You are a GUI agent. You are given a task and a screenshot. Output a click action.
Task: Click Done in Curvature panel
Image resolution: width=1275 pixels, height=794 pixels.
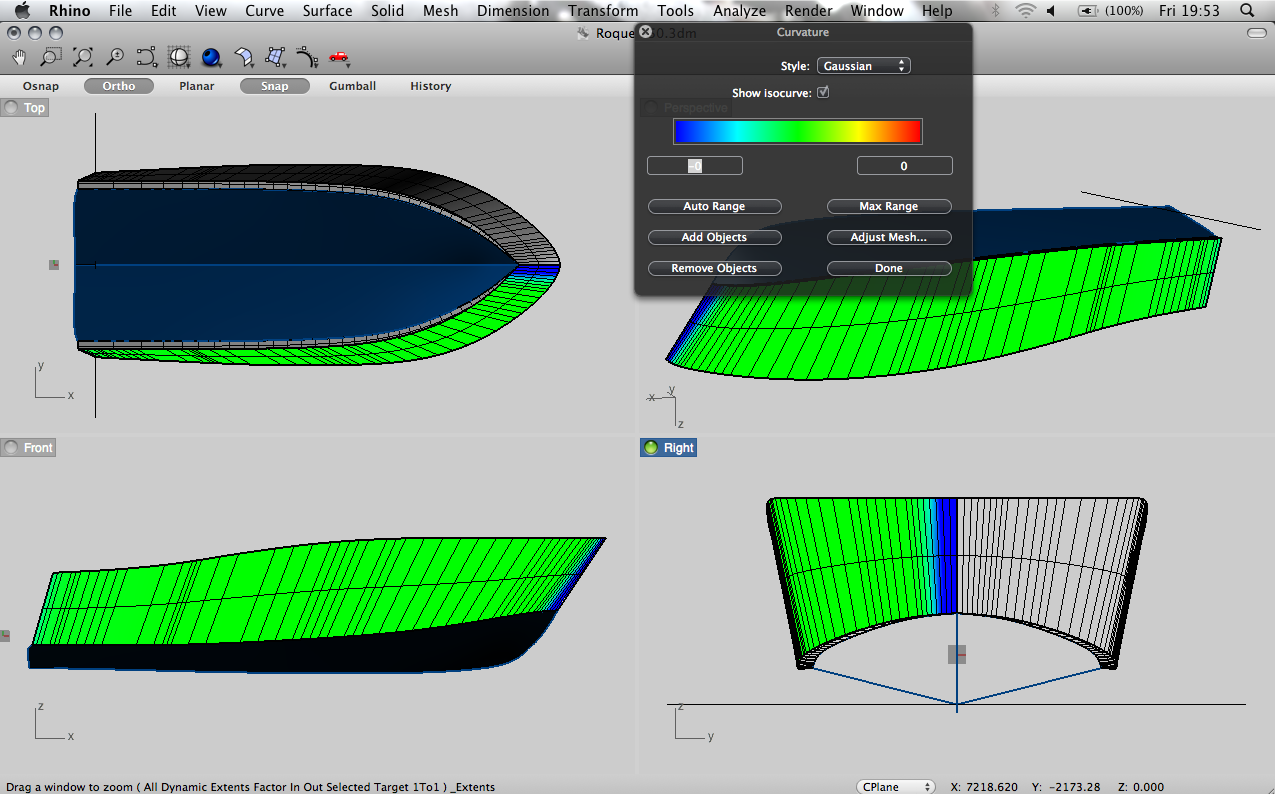click(888, 268)
